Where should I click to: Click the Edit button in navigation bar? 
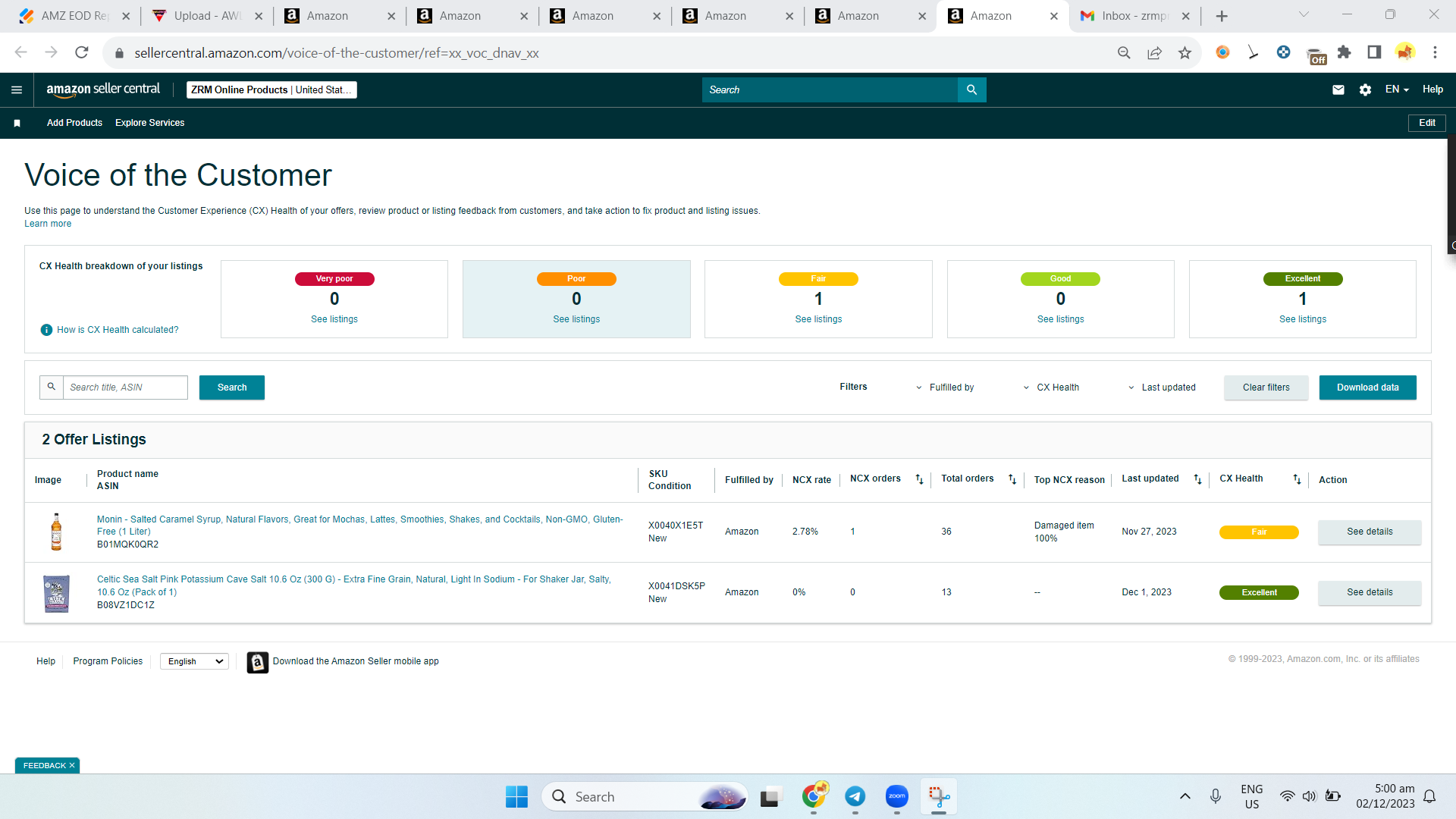1427,123
